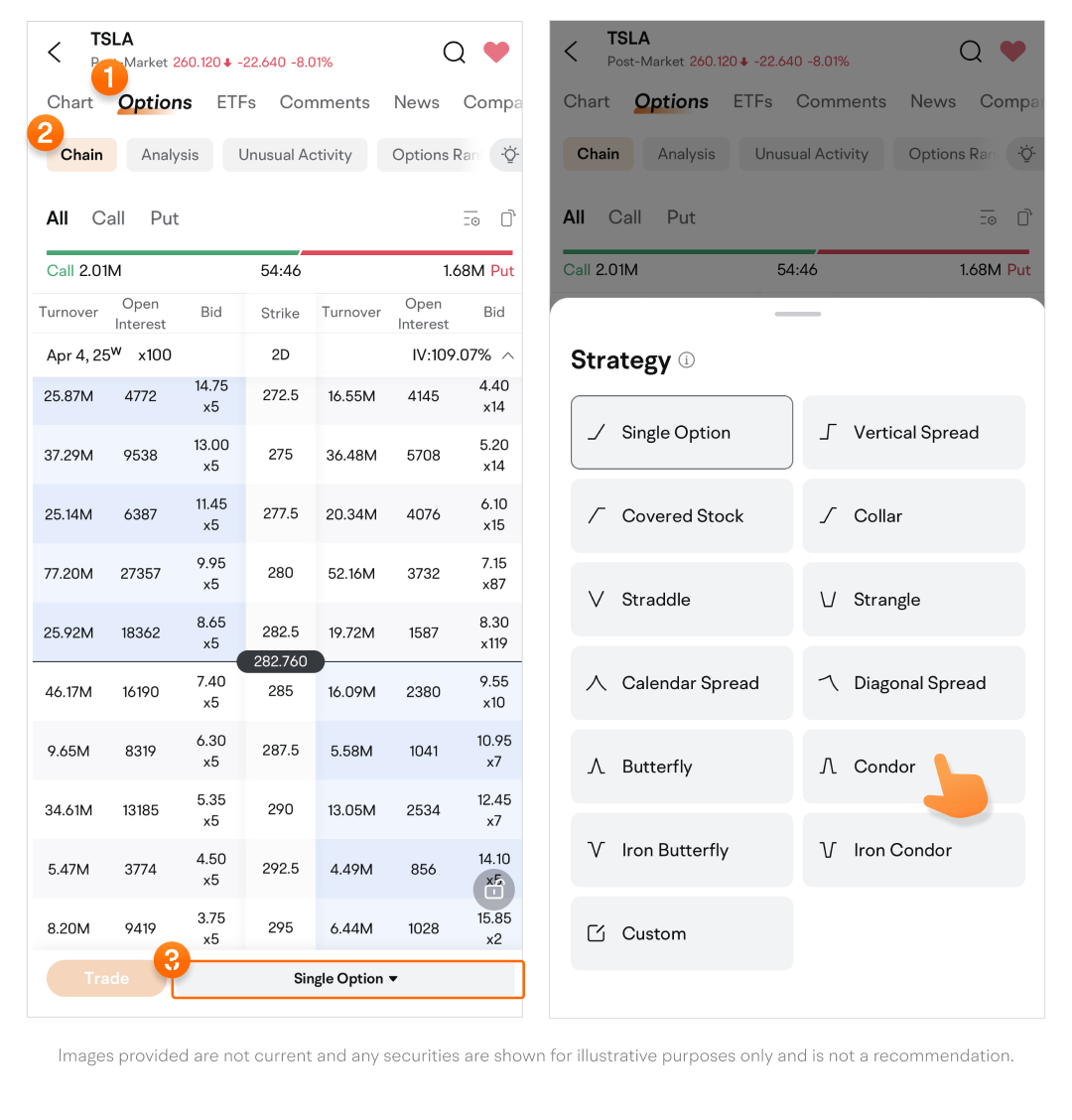Switch to the Put filter on left panel

[165, 218]
